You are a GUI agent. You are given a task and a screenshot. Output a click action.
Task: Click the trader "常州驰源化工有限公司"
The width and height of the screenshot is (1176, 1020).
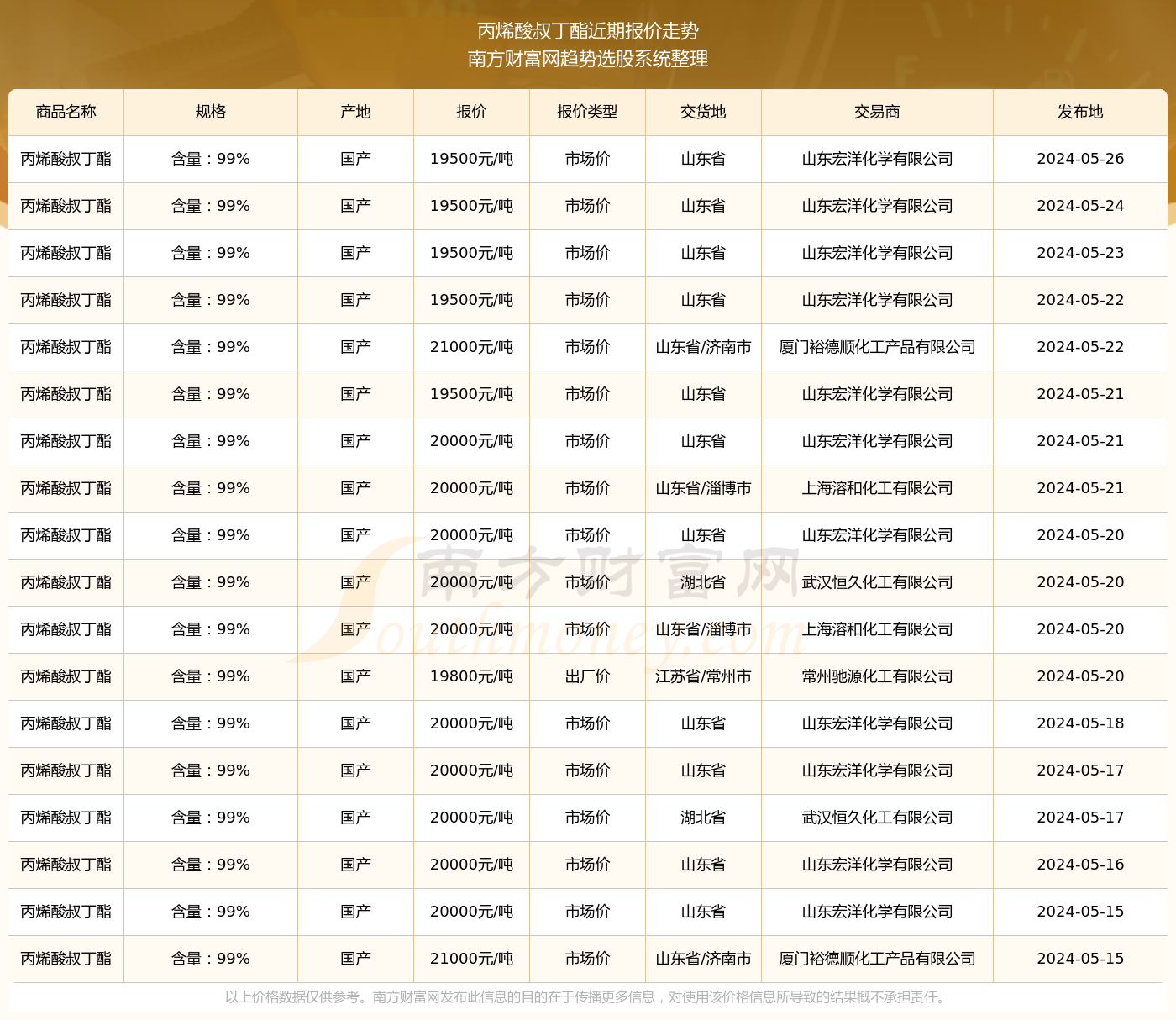[877, 676]
